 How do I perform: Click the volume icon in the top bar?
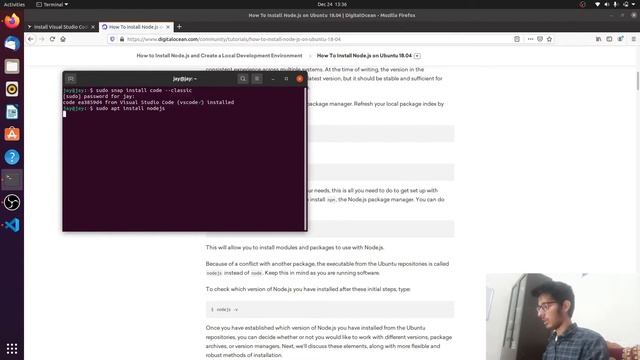(x=607, y=4)
